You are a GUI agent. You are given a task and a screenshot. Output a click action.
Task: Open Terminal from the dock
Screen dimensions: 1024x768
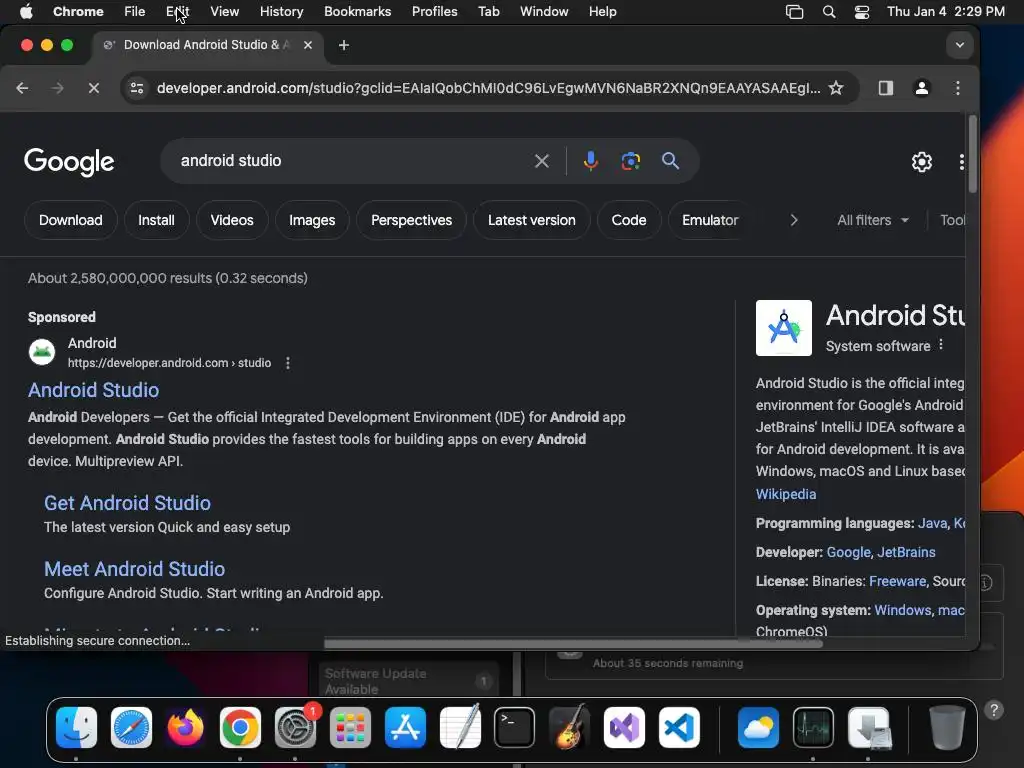pos(514,728)
